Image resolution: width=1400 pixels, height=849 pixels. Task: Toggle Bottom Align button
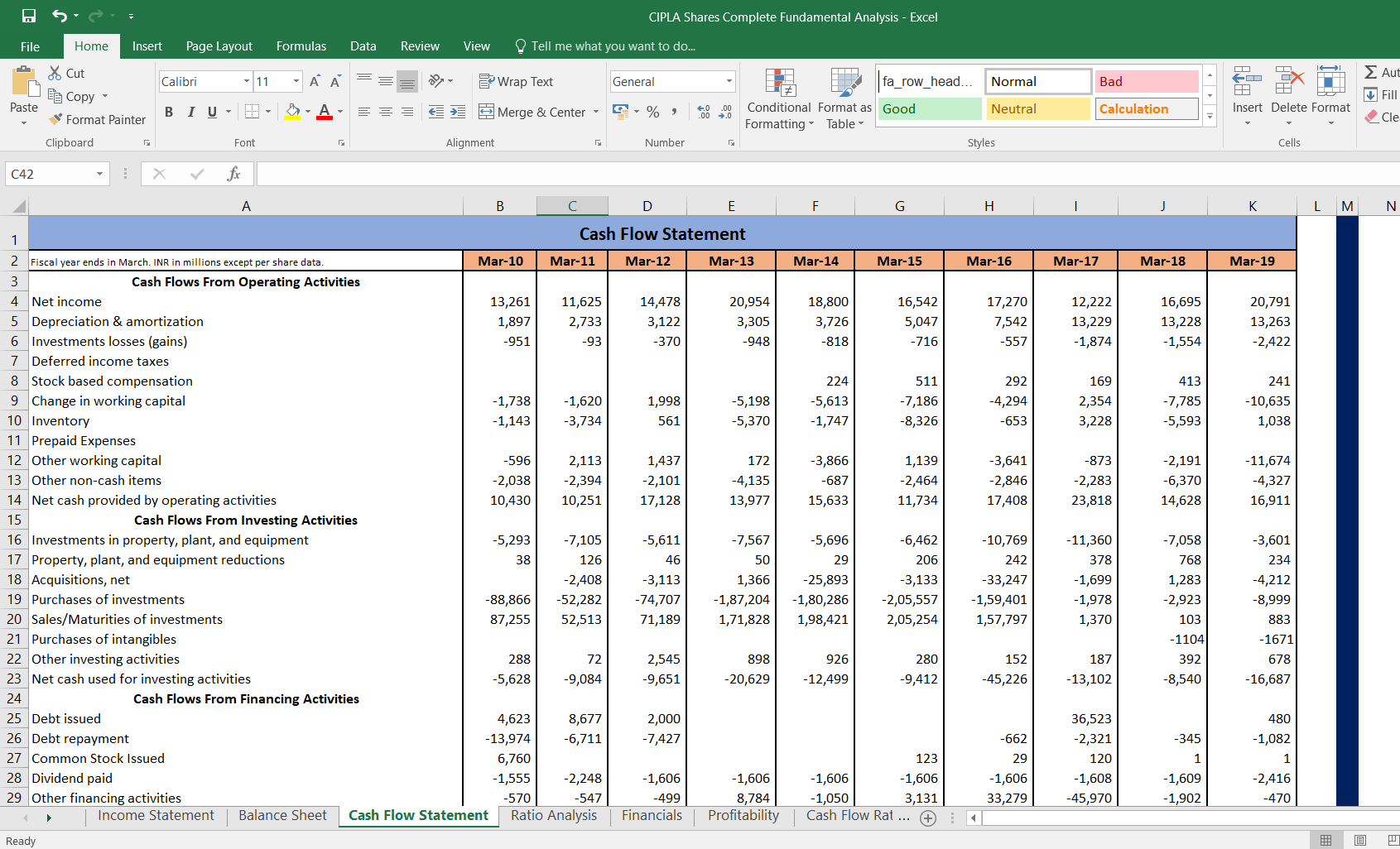tap(407, 81)
